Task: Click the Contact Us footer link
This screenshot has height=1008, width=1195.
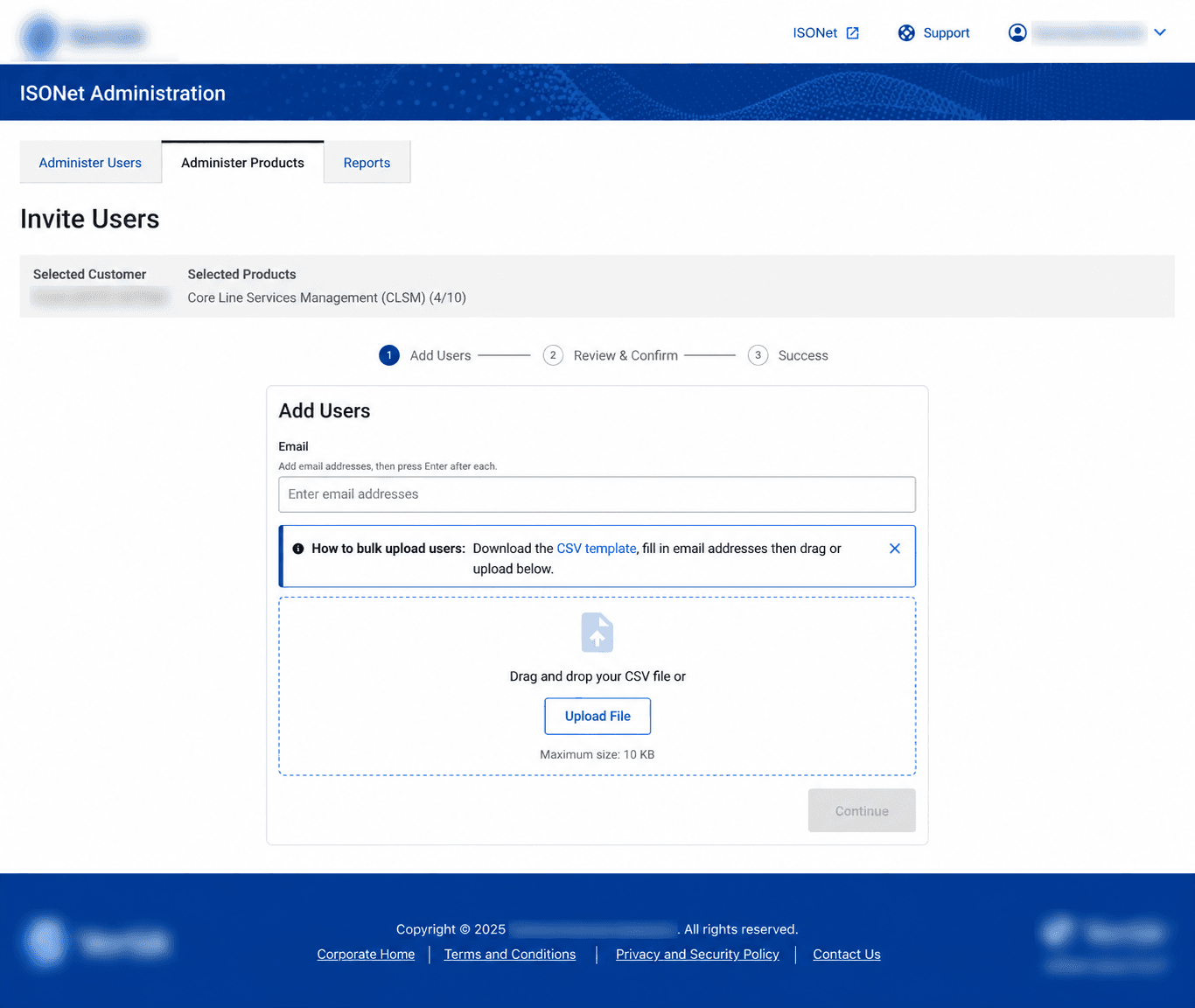Action: point(847,955)
